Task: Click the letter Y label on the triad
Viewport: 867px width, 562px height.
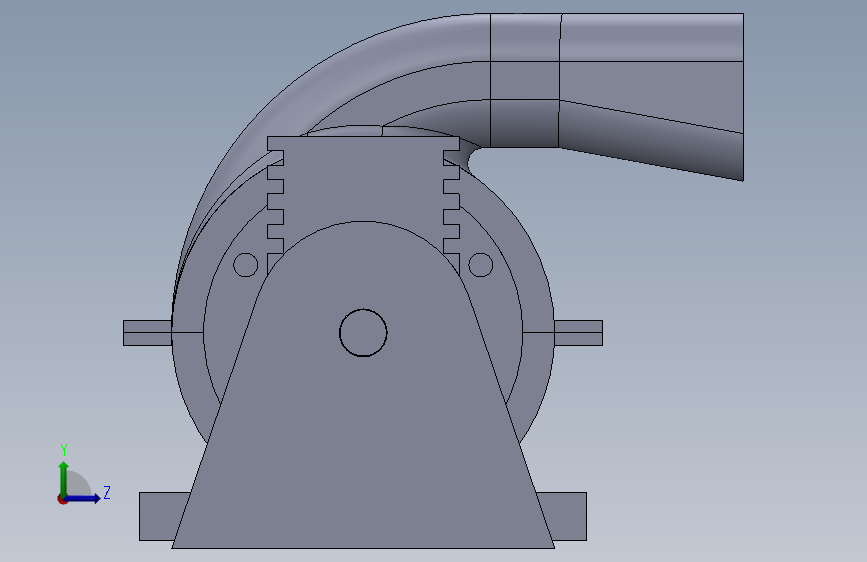Action: (x=64, y=450)
